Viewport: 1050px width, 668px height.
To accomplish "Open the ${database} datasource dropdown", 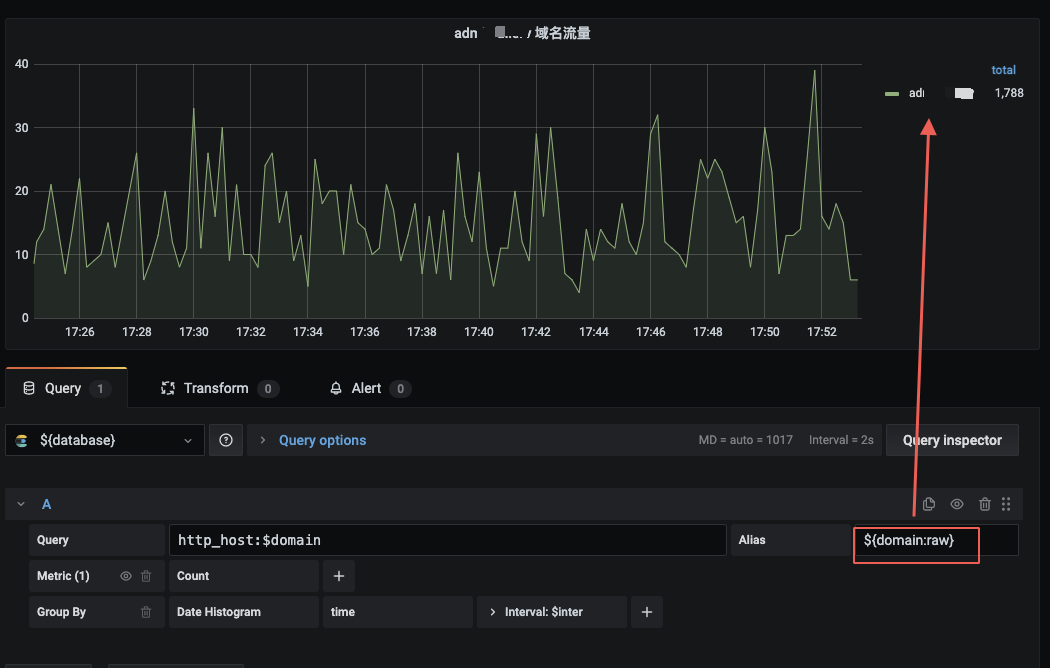I will [x=104, y=440].
